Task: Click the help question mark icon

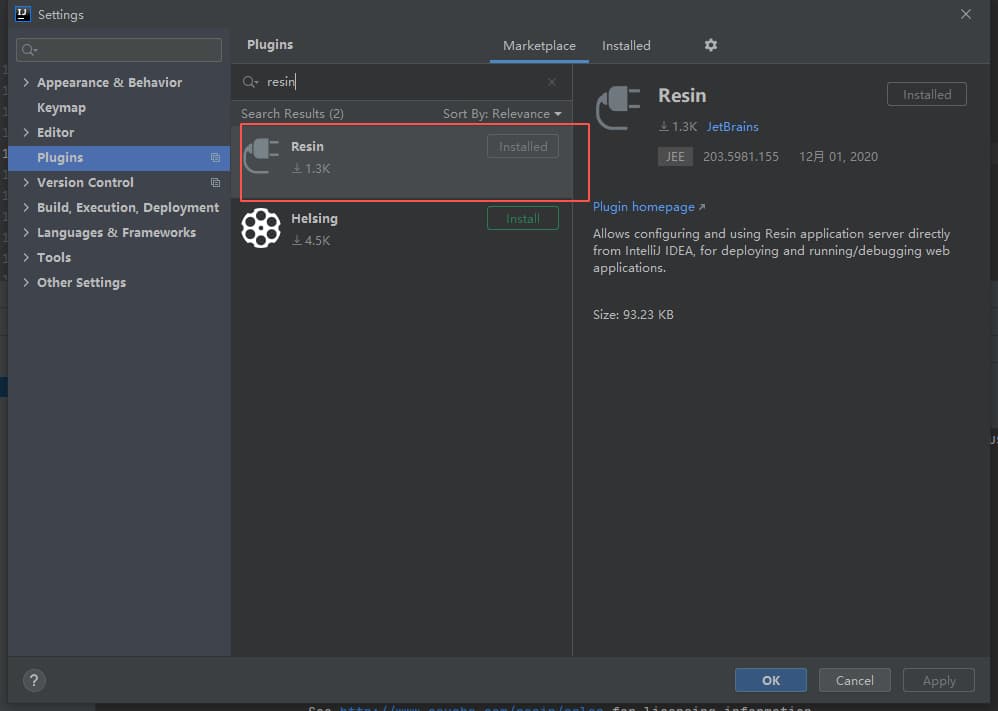Action: coord(33,680)
